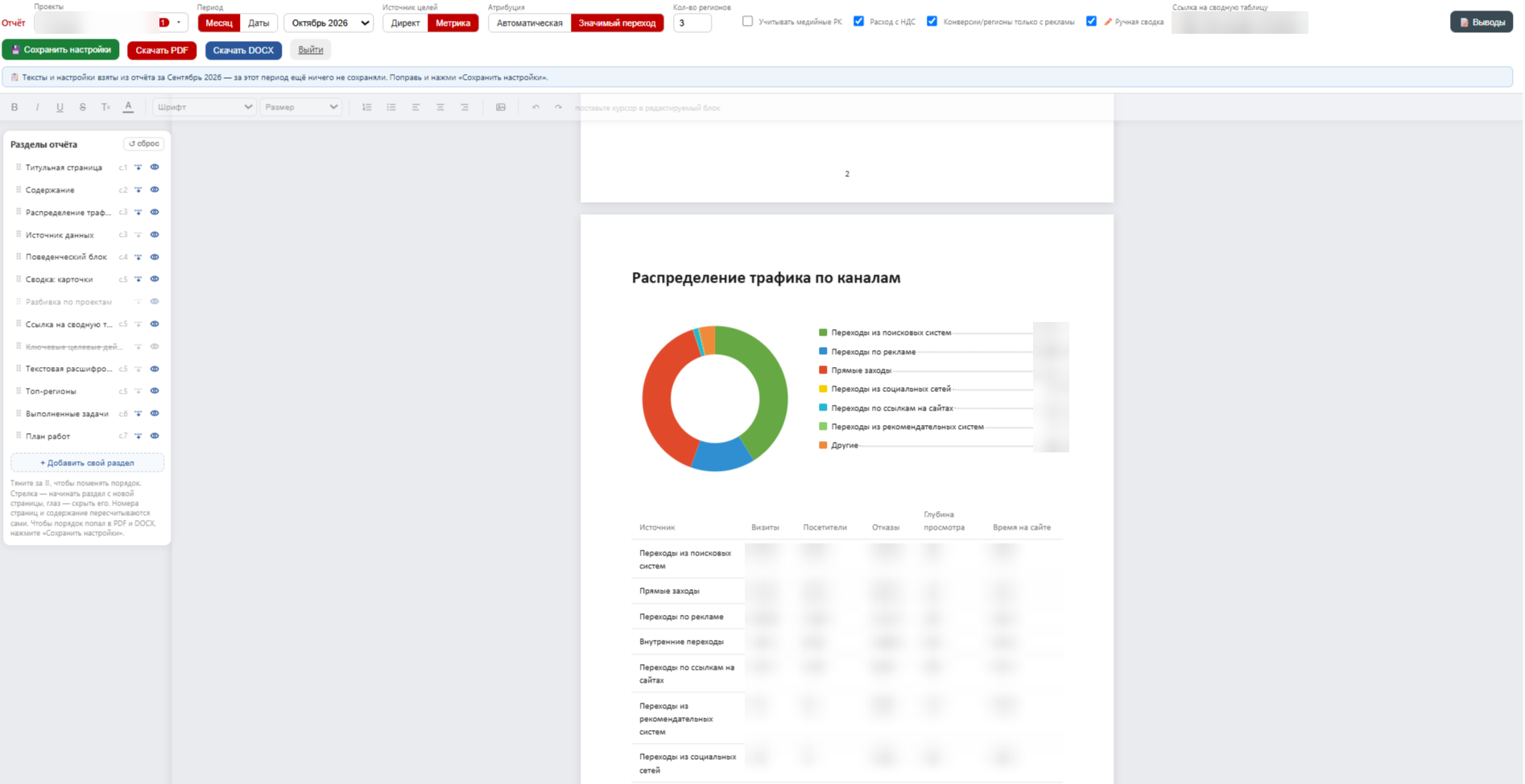Click the Скачать PDF button

pos(162,50)
